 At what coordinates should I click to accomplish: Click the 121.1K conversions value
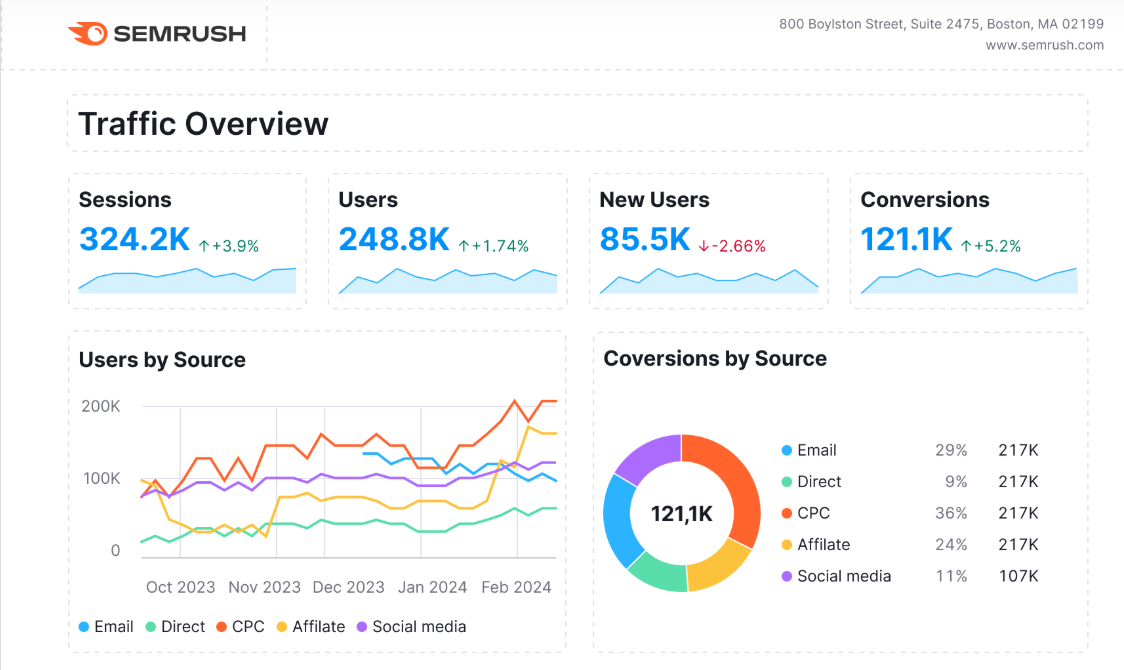pyautogui.click(x=907, y=239)
